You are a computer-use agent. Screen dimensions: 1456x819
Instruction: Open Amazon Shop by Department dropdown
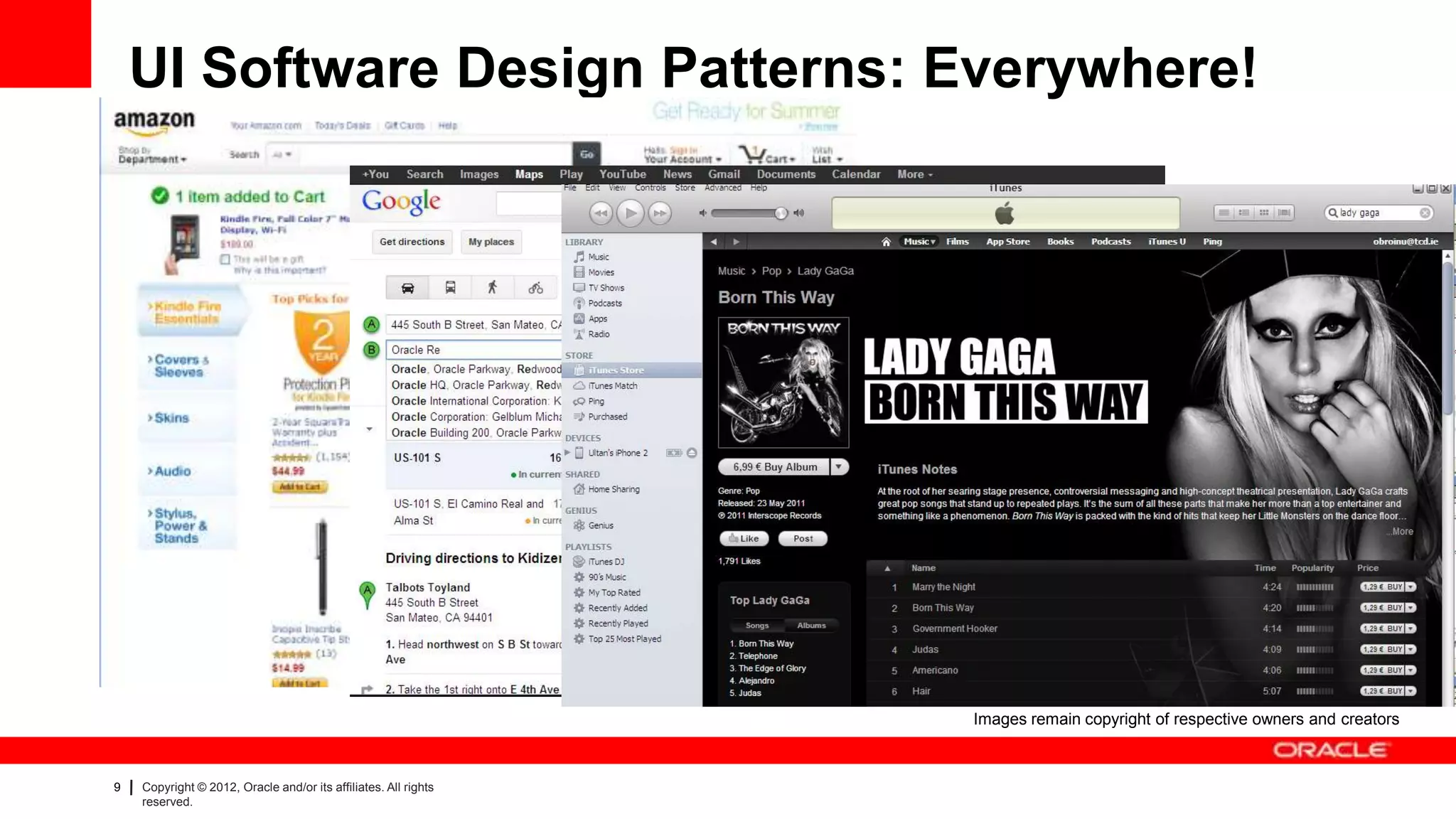pos(152,156)
